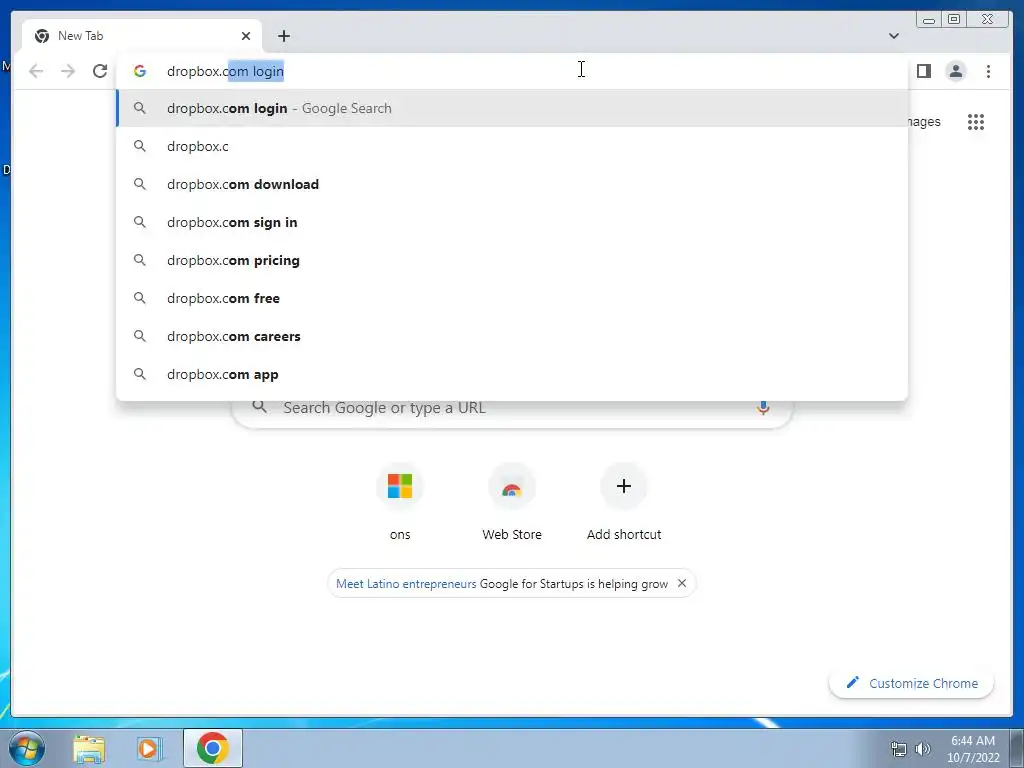The image size is (1024, 768).
Task: Dismiss the Google for Startups promo
Action: (x=682, y=583)
